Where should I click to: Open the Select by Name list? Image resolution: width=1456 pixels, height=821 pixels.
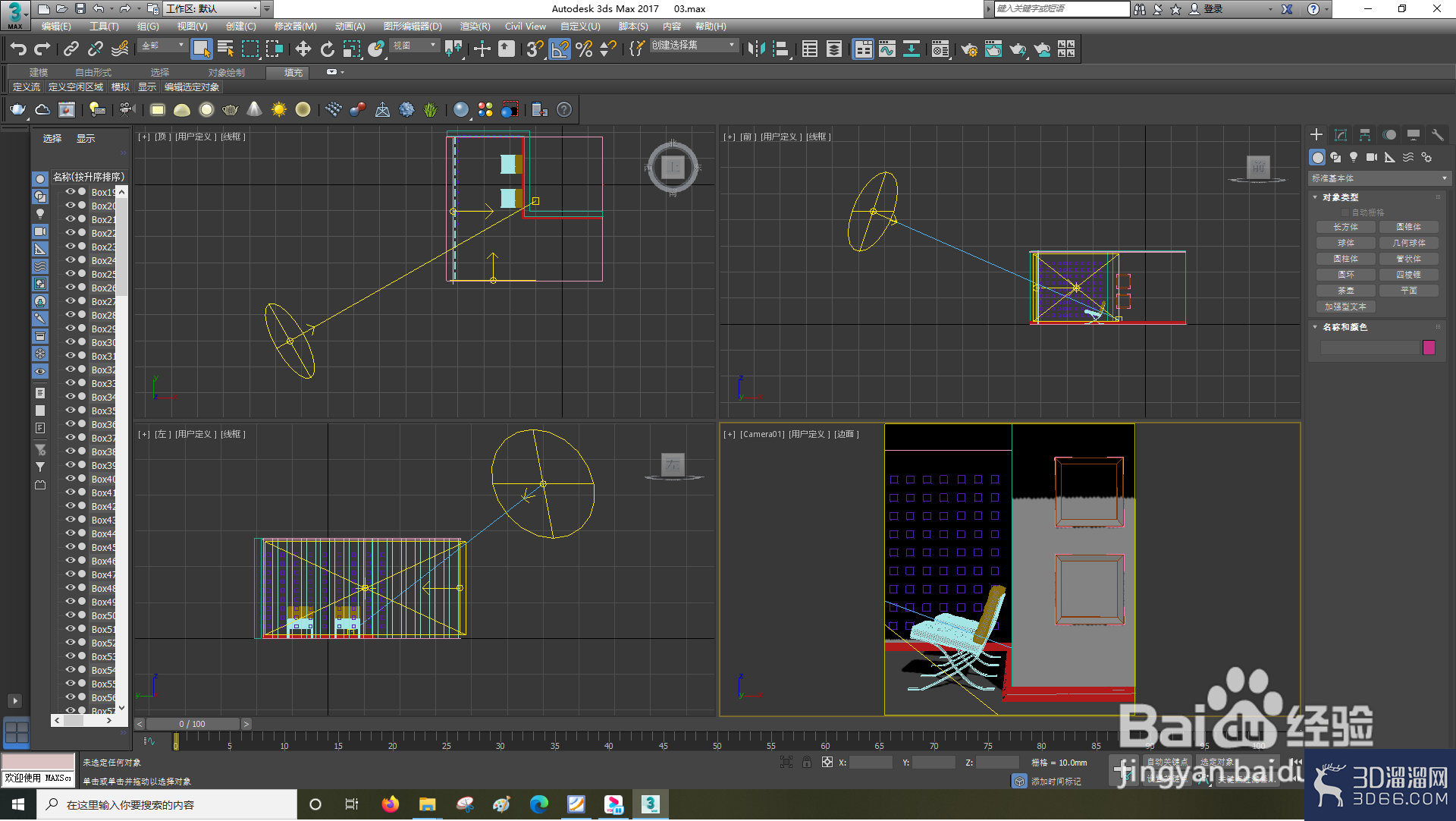click(226, 49)
